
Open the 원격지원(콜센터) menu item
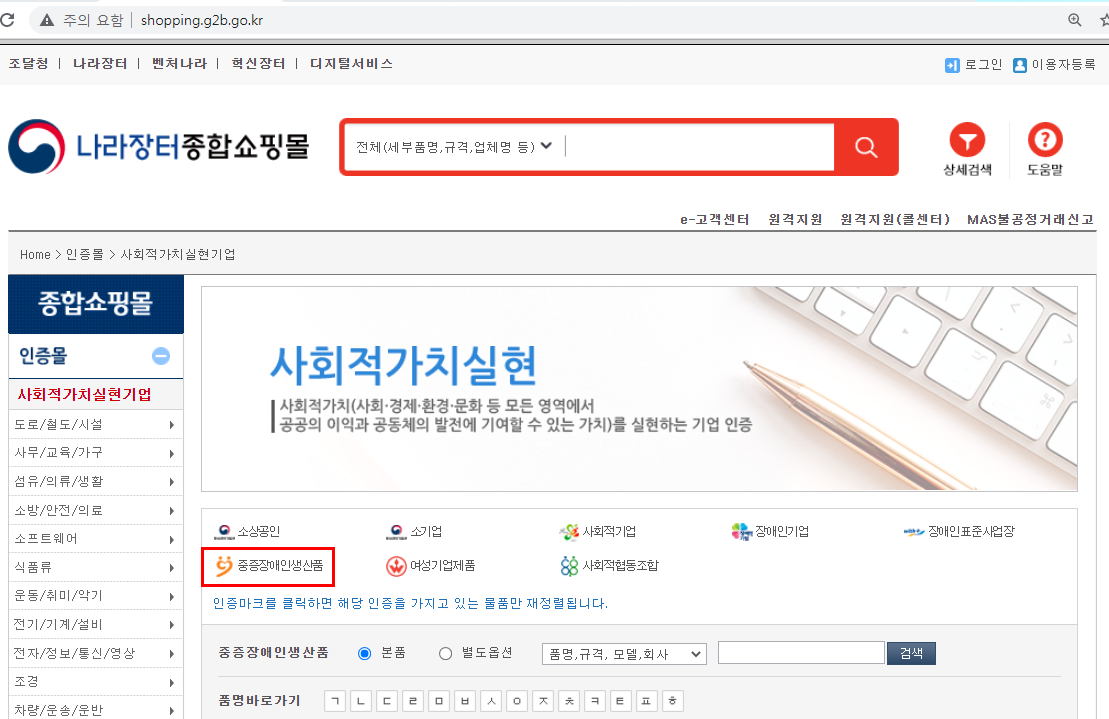895,219
